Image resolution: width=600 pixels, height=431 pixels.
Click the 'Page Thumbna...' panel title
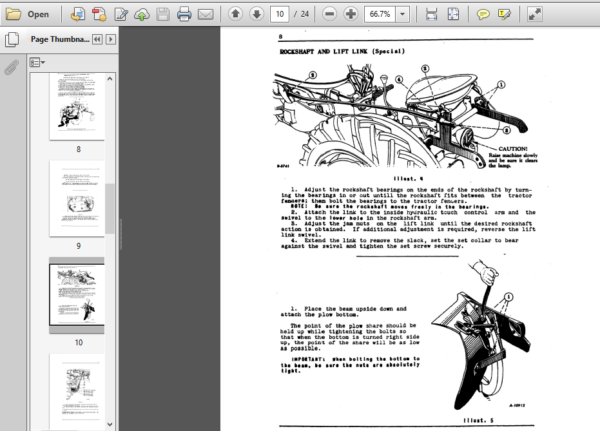[x=60, y=39]
